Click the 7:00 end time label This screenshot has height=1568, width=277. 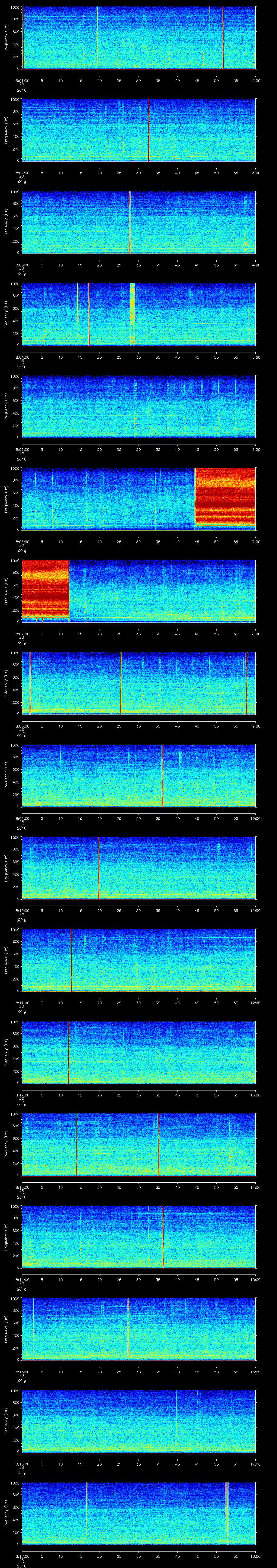click(x=256, y=542)
